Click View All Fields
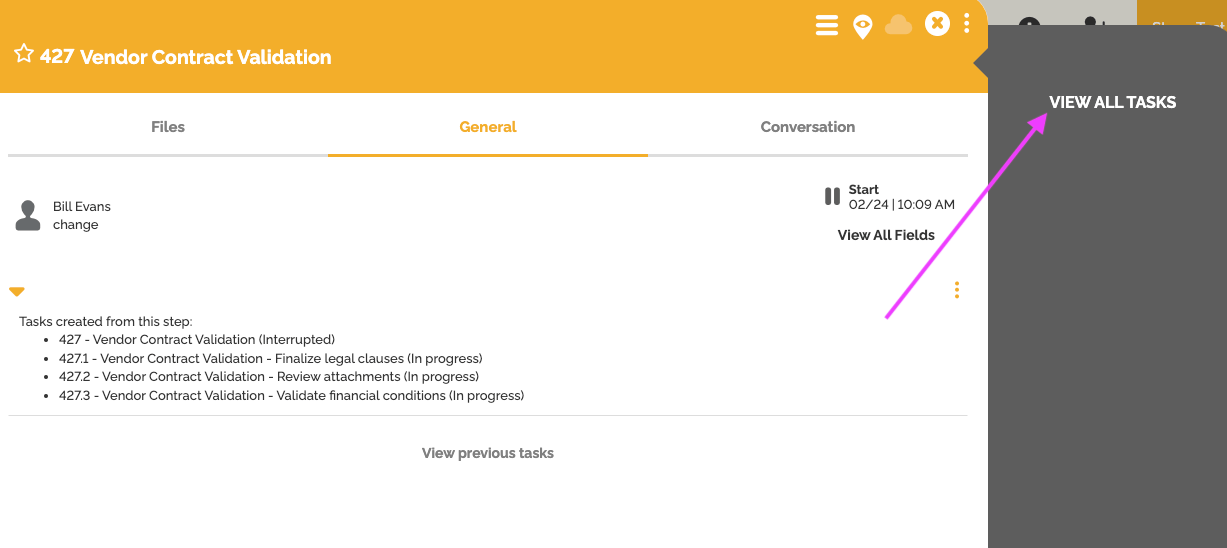The image size is (1227, 548). pyautogui.click(x=886, y=236)
